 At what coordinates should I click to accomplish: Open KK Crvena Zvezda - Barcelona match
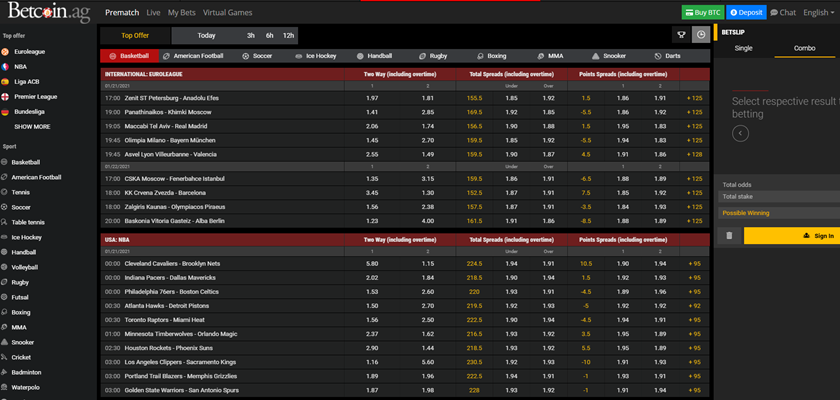pos(165,193)
